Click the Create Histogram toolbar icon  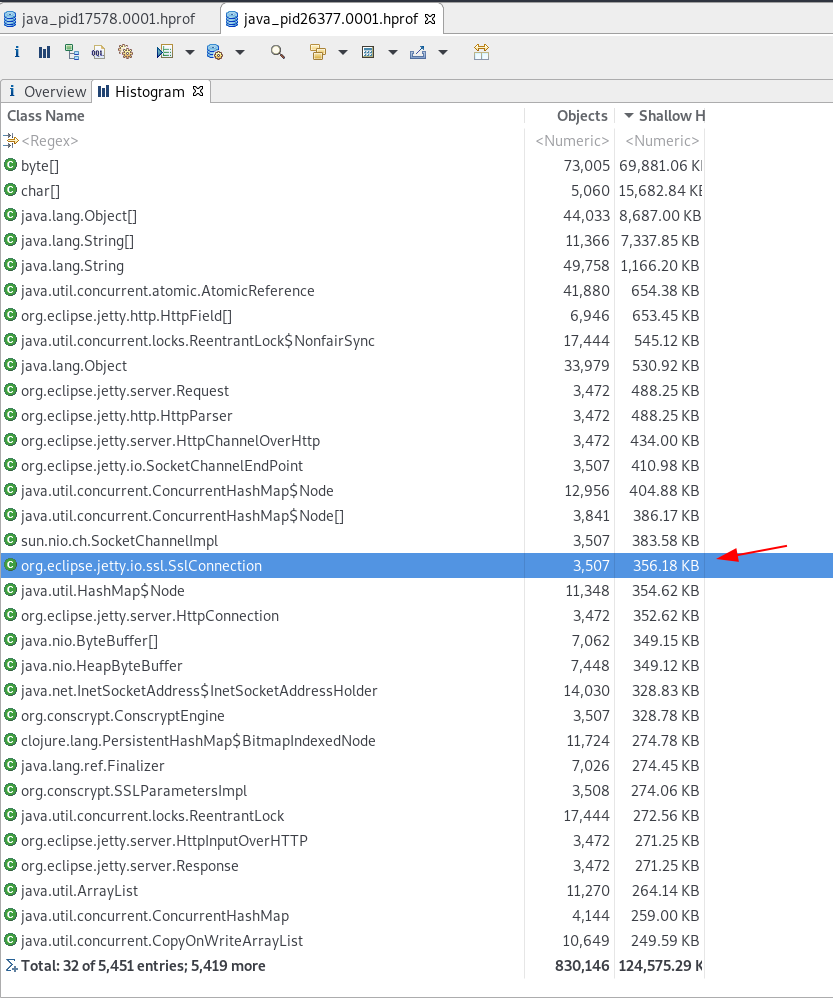click(44, 51)
